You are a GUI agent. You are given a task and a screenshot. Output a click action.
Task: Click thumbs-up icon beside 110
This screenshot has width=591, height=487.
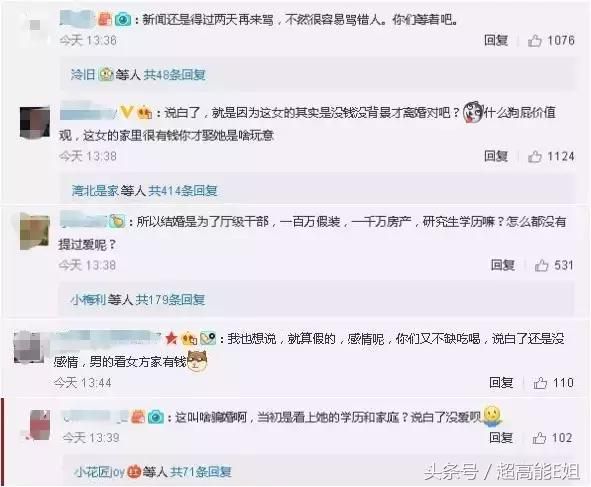(540, 383)
